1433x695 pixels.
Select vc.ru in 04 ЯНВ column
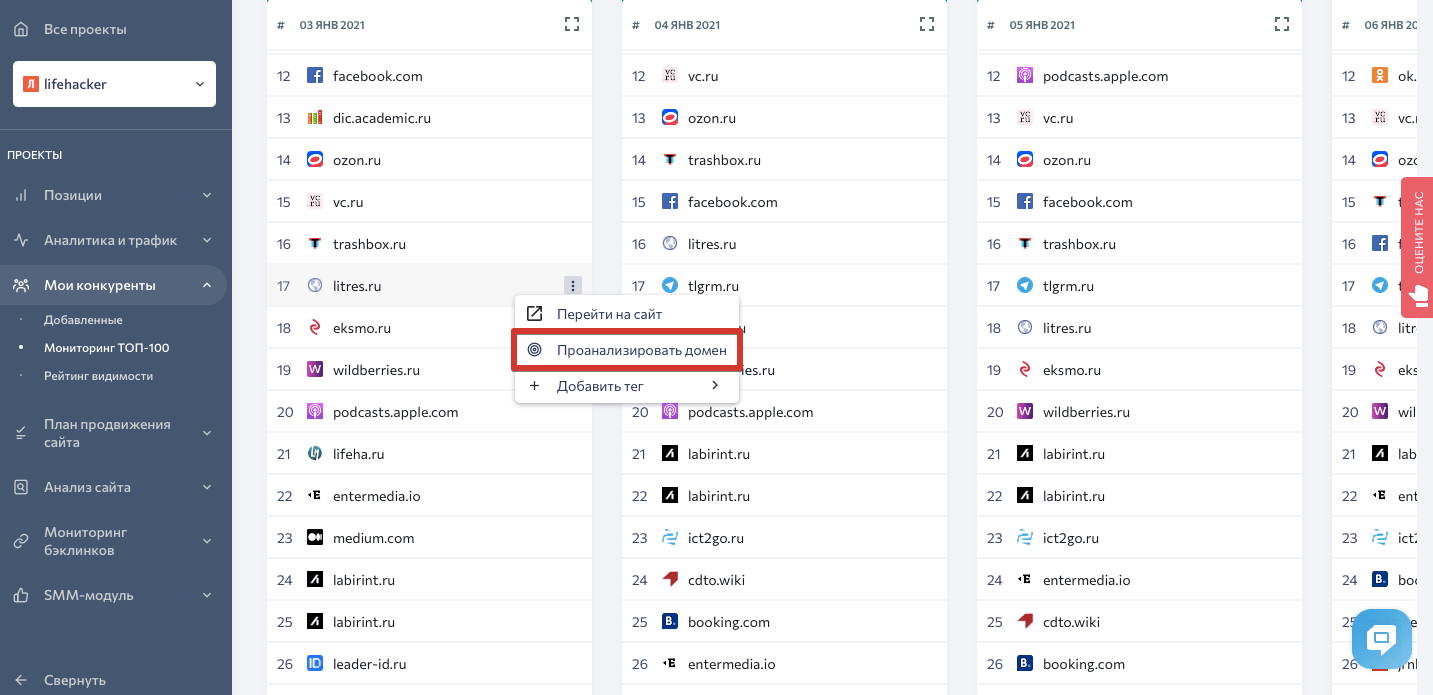point(703,76)
